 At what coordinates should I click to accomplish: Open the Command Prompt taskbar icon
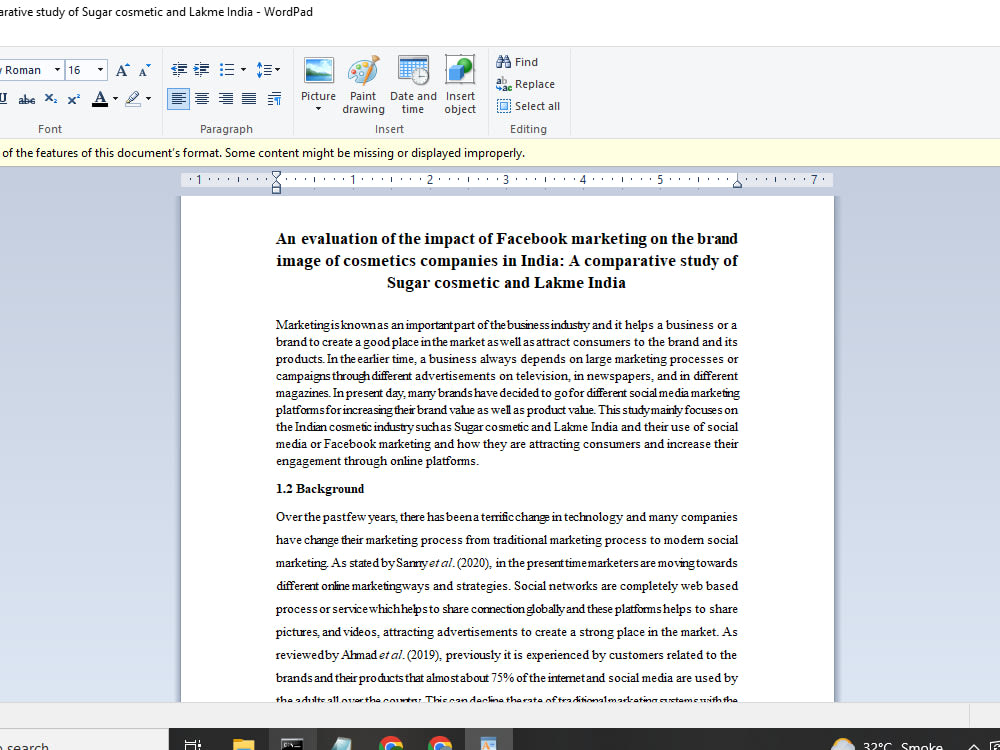[x=293, y=744]
